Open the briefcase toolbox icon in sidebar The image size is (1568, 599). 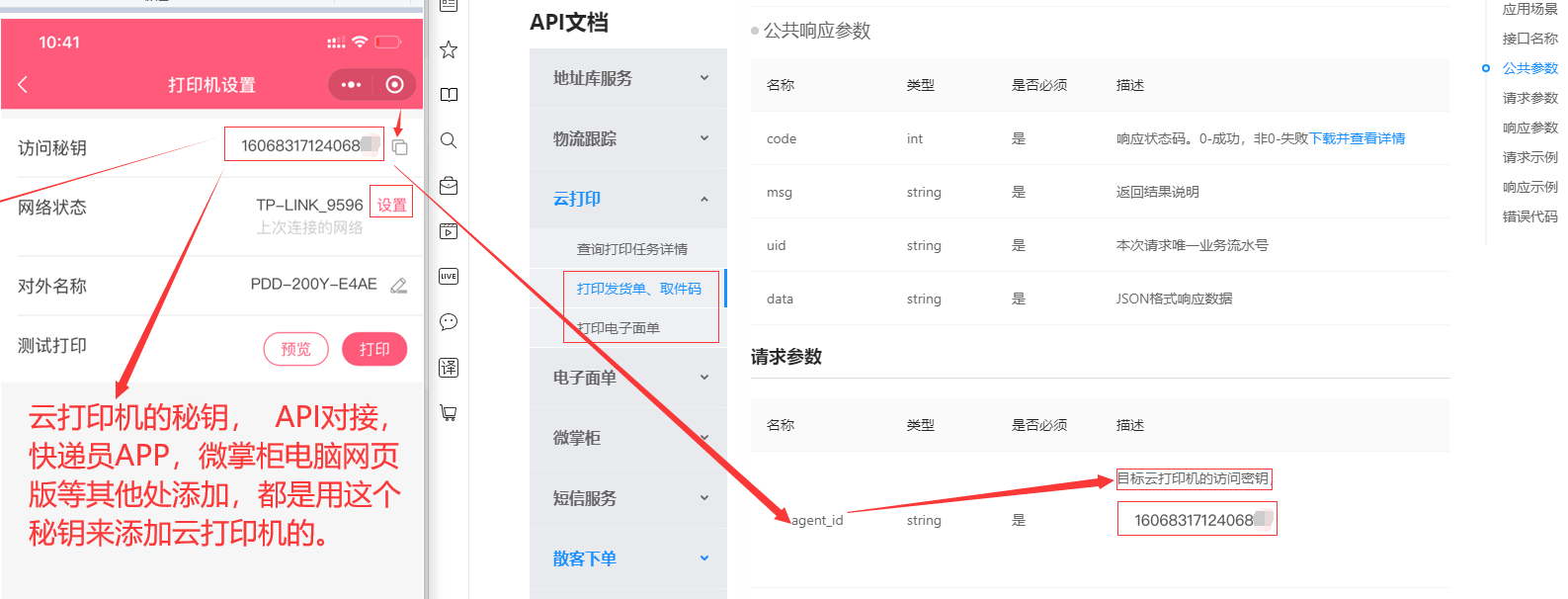[449, 186]
